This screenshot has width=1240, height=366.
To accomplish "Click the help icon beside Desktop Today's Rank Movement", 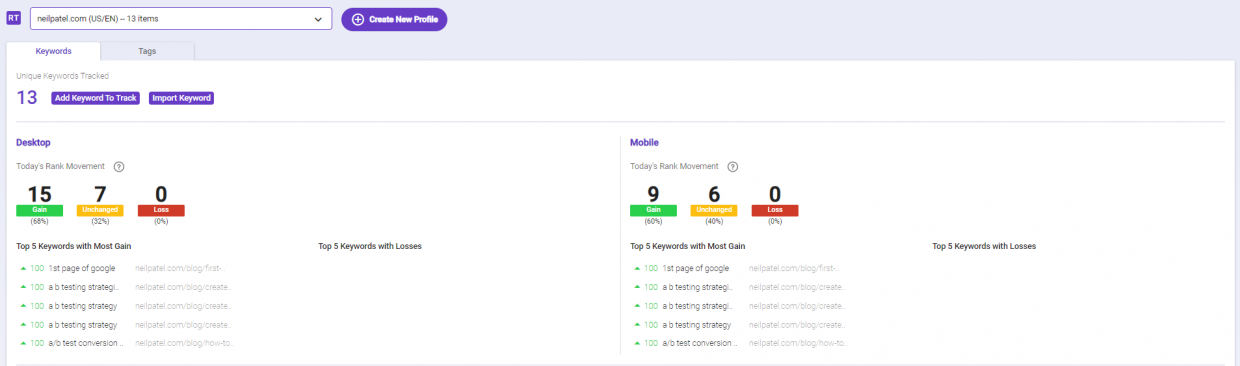I will pyautogui.click(x=119, y=167).
